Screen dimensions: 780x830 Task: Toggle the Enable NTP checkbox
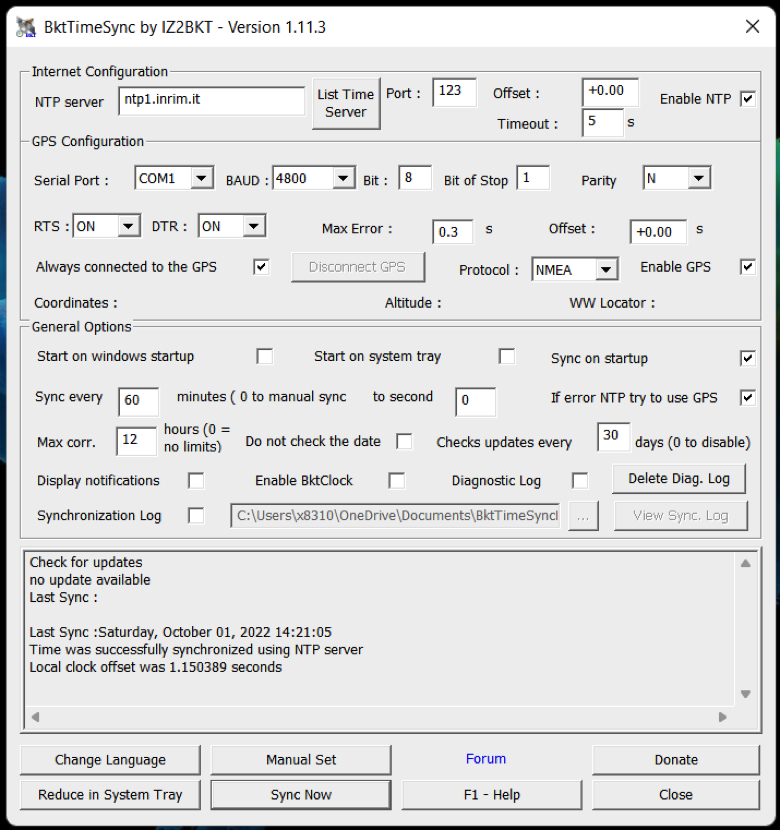click(x=747, y=99)
